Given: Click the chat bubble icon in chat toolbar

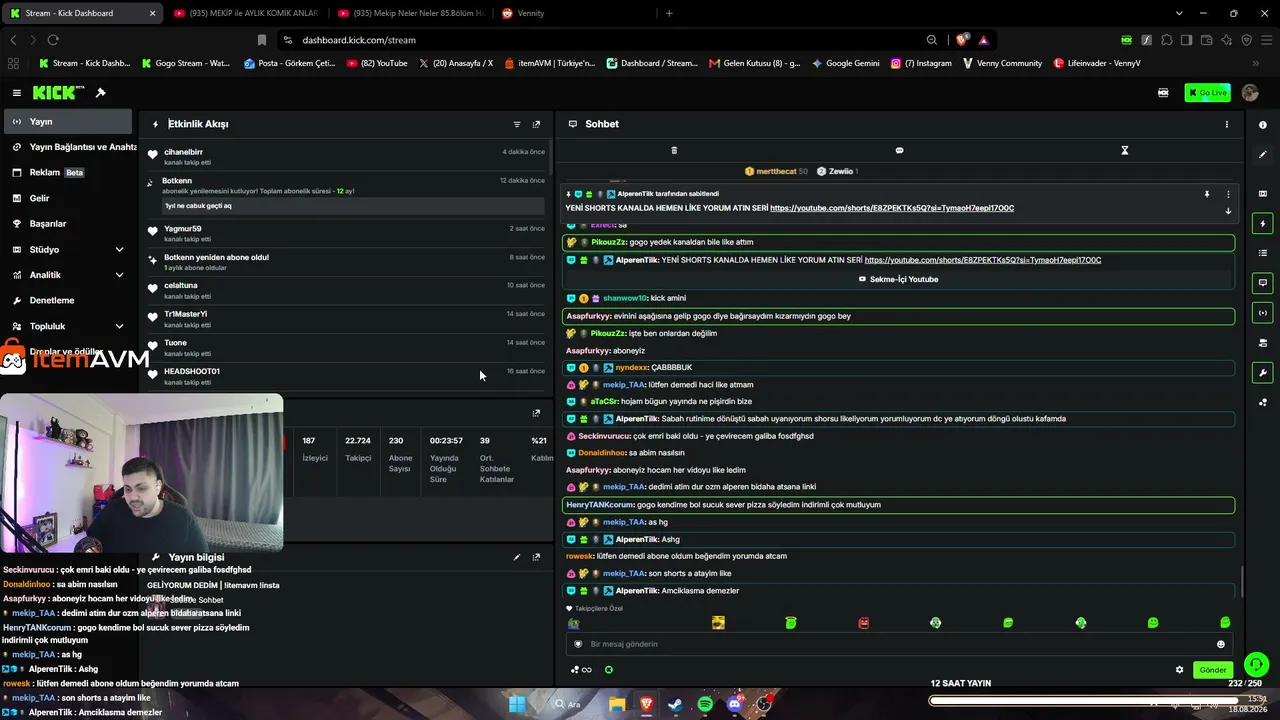Looking at the screenshot, I should click(899, 150).
